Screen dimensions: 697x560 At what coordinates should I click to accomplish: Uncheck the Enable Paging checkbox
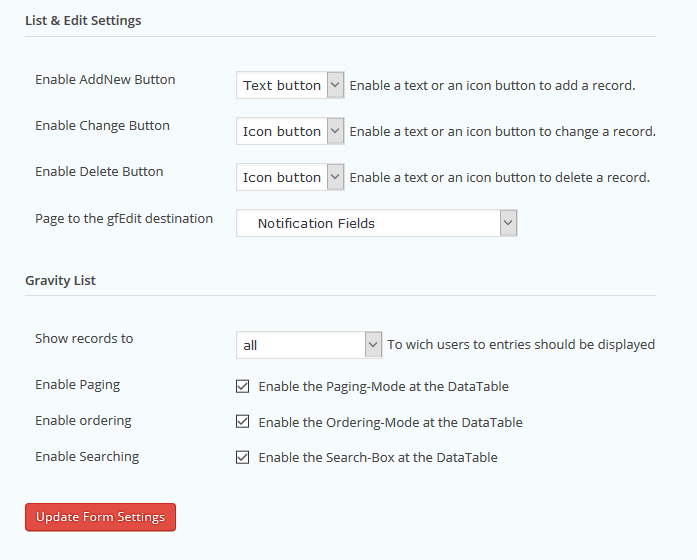(242, 386)
